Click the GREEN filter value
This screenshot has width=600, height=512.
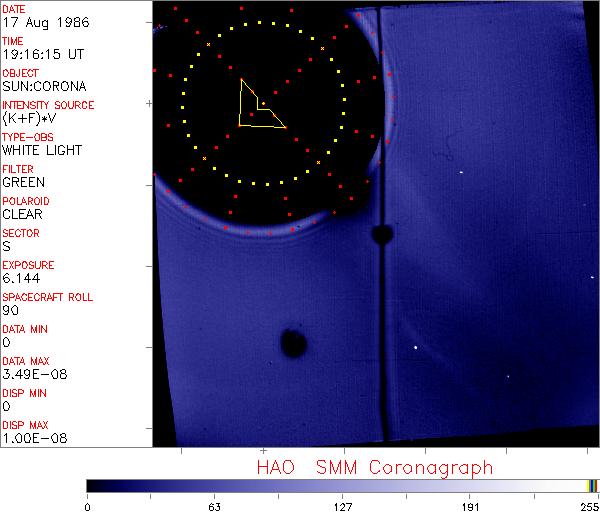(x=23, y=182)
